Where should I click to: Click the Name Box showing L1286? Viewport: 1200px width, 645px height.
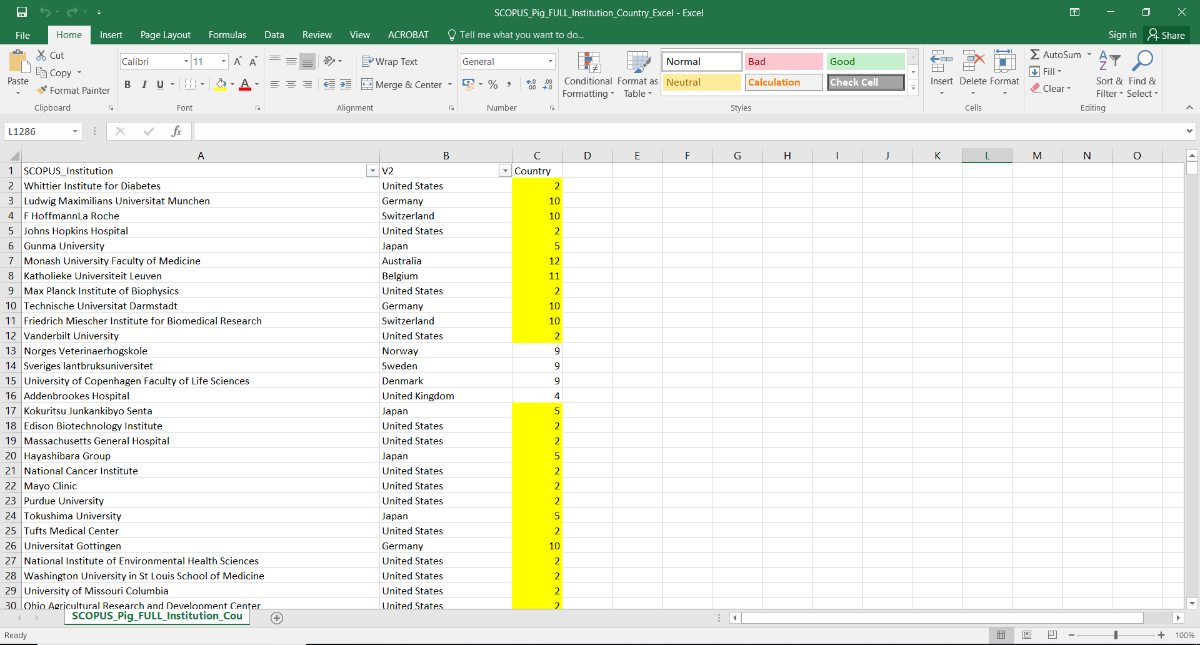40,131
